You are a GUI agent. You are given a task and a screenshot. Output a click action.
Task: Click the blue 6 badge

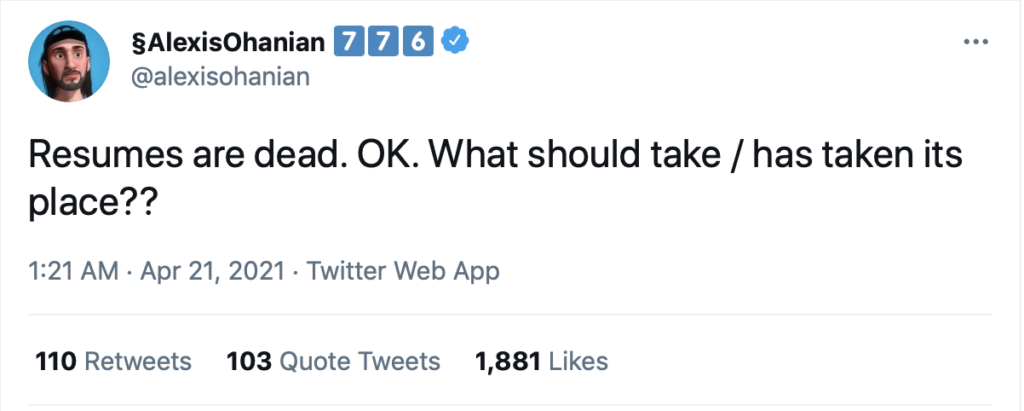pos(417,42)
